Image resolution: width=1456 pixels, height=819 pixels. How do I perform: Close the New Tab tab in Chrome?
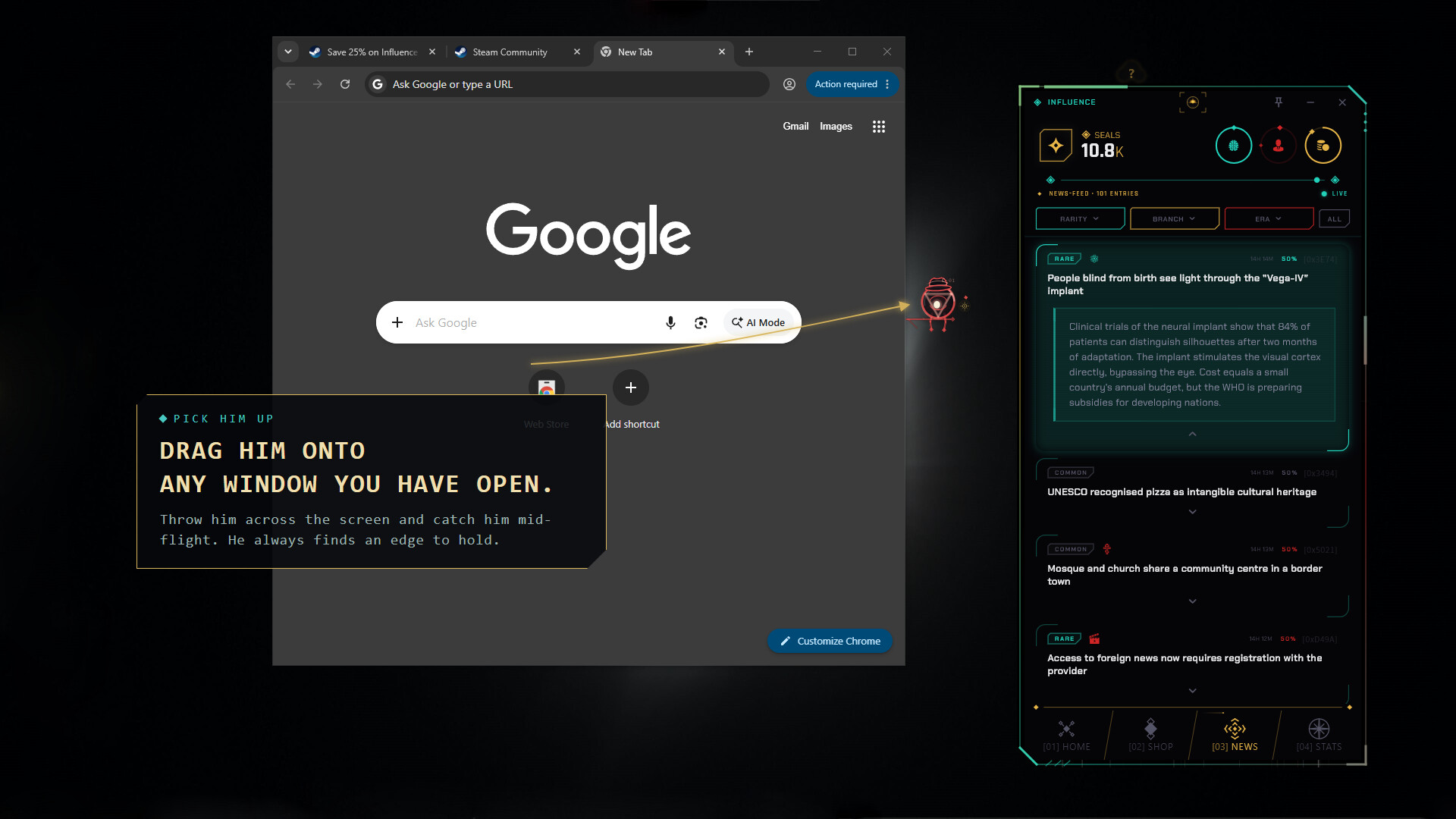721,52
